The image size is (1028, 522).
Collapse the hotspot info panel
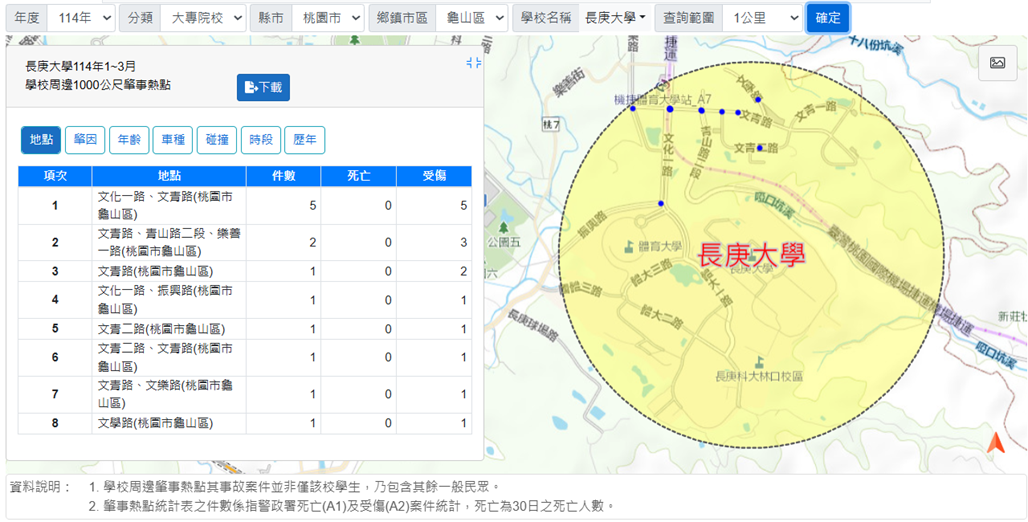click(474, 63)
